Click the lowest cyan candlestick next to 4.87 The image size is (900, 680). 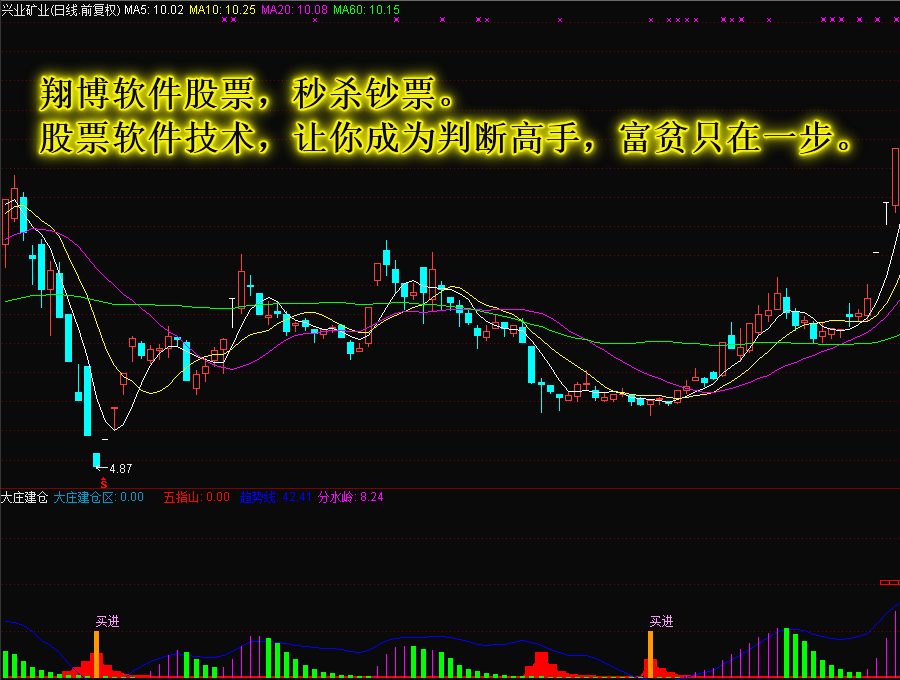(96, 460)
